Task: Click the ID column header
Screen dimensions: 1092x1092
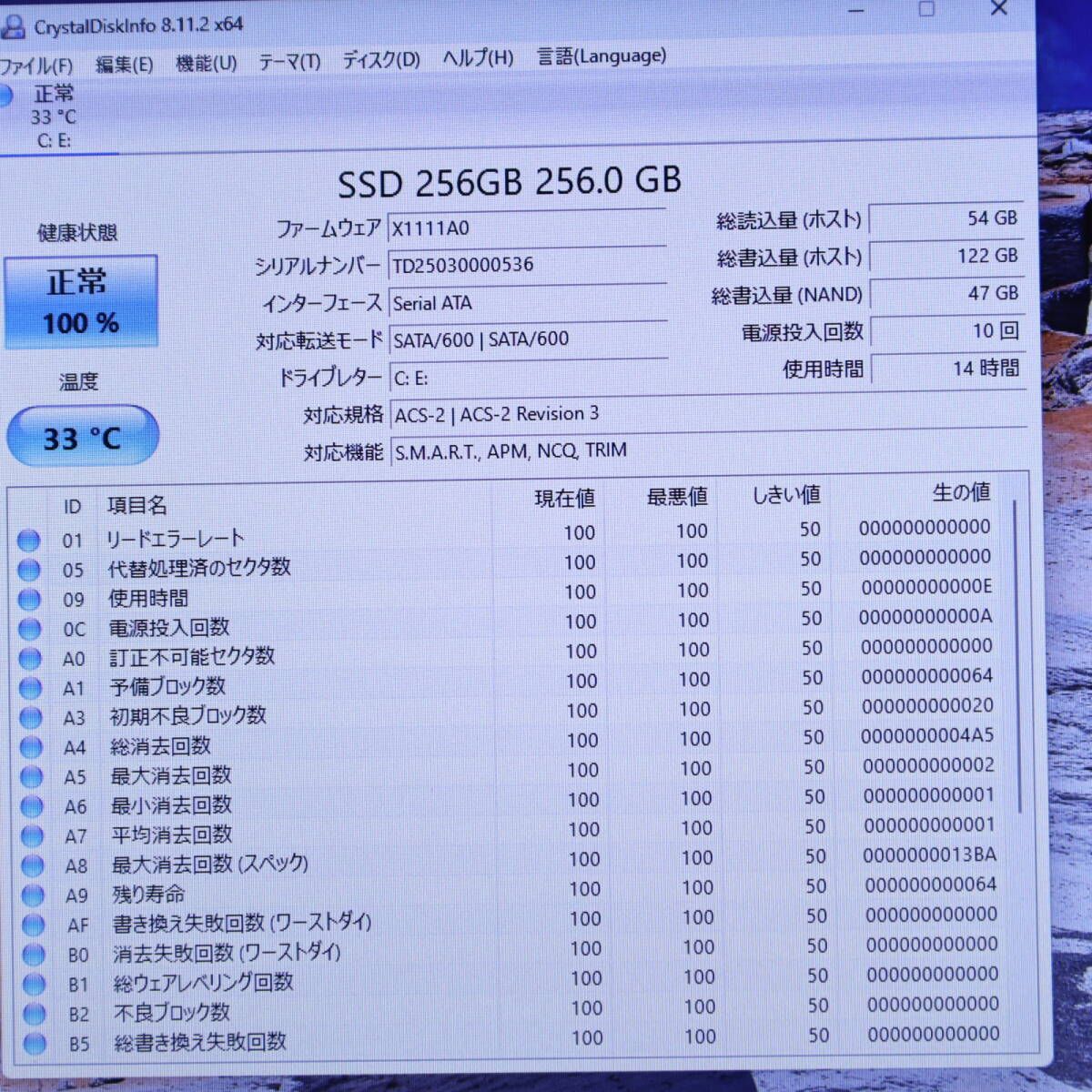Action: [x=72, y=507]
